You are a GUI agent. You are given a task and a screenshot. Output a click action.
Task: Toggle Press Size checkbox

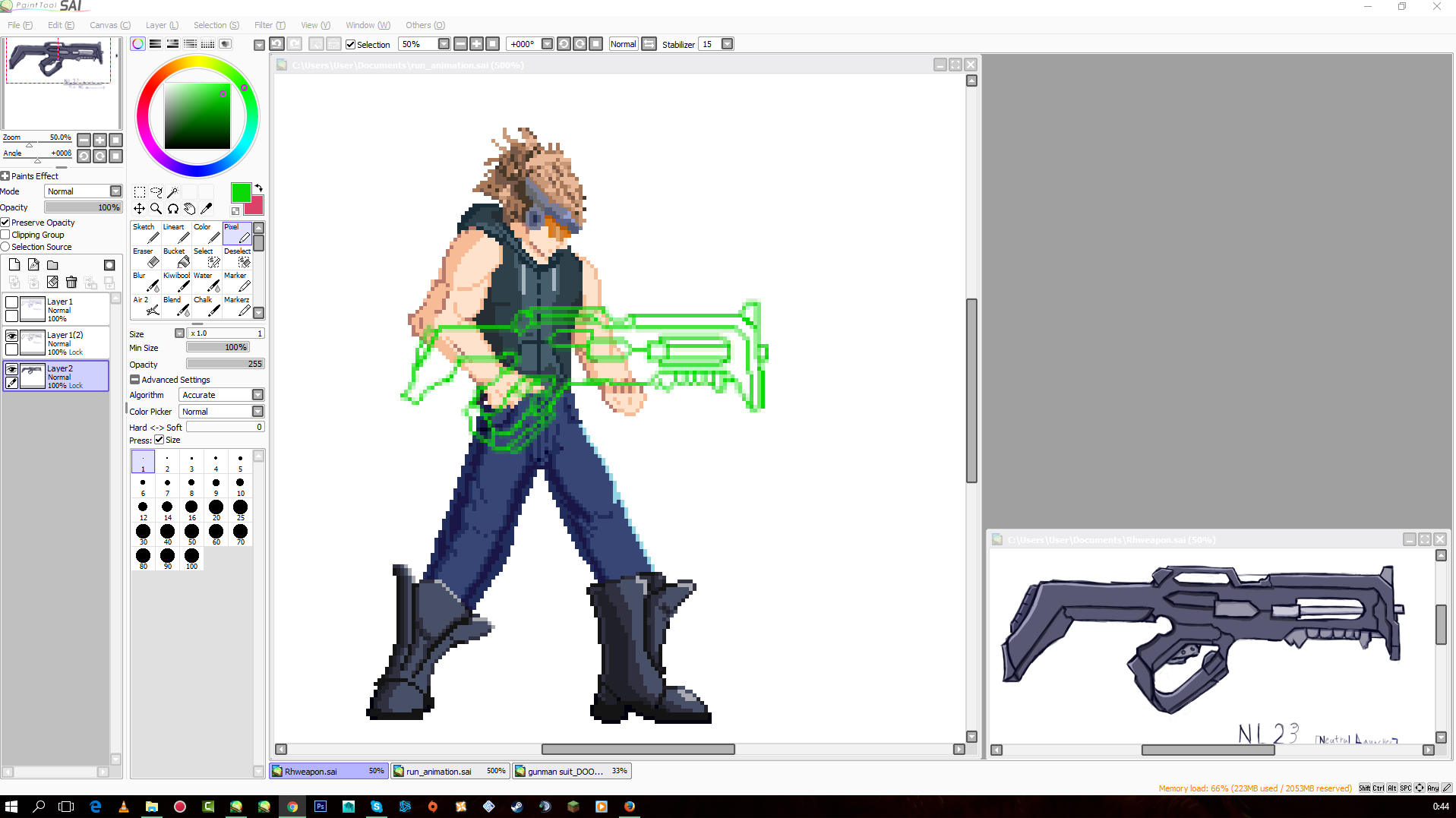159,440
